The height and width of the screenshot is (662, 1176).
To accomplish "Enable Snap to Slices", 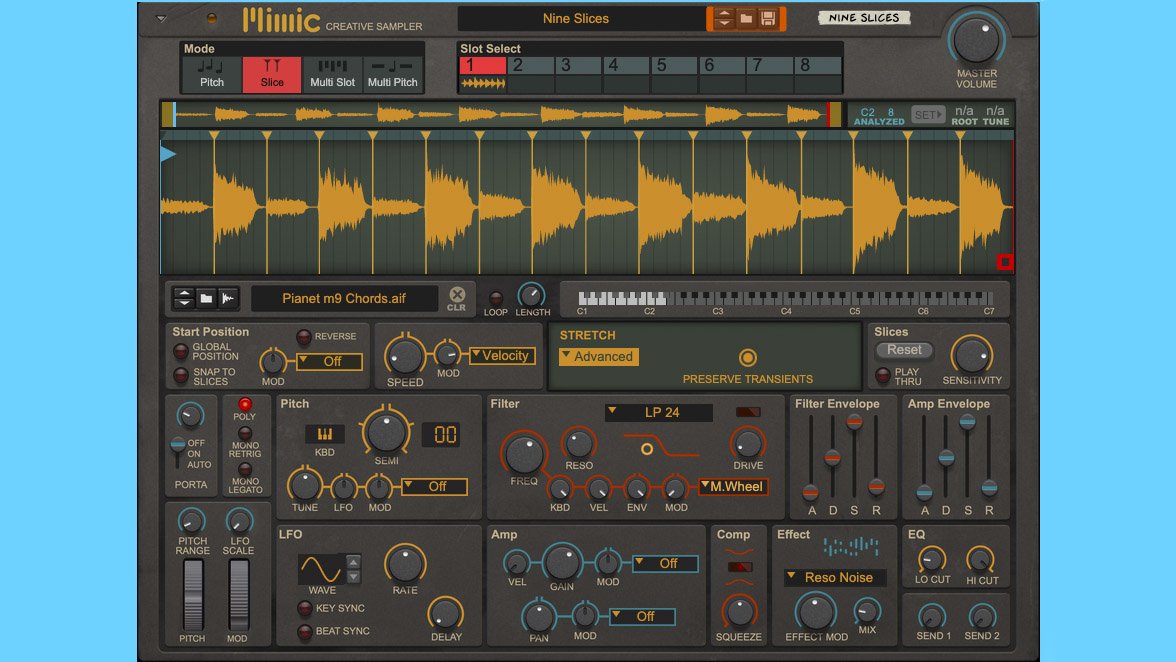I will [x=181, y=376].
